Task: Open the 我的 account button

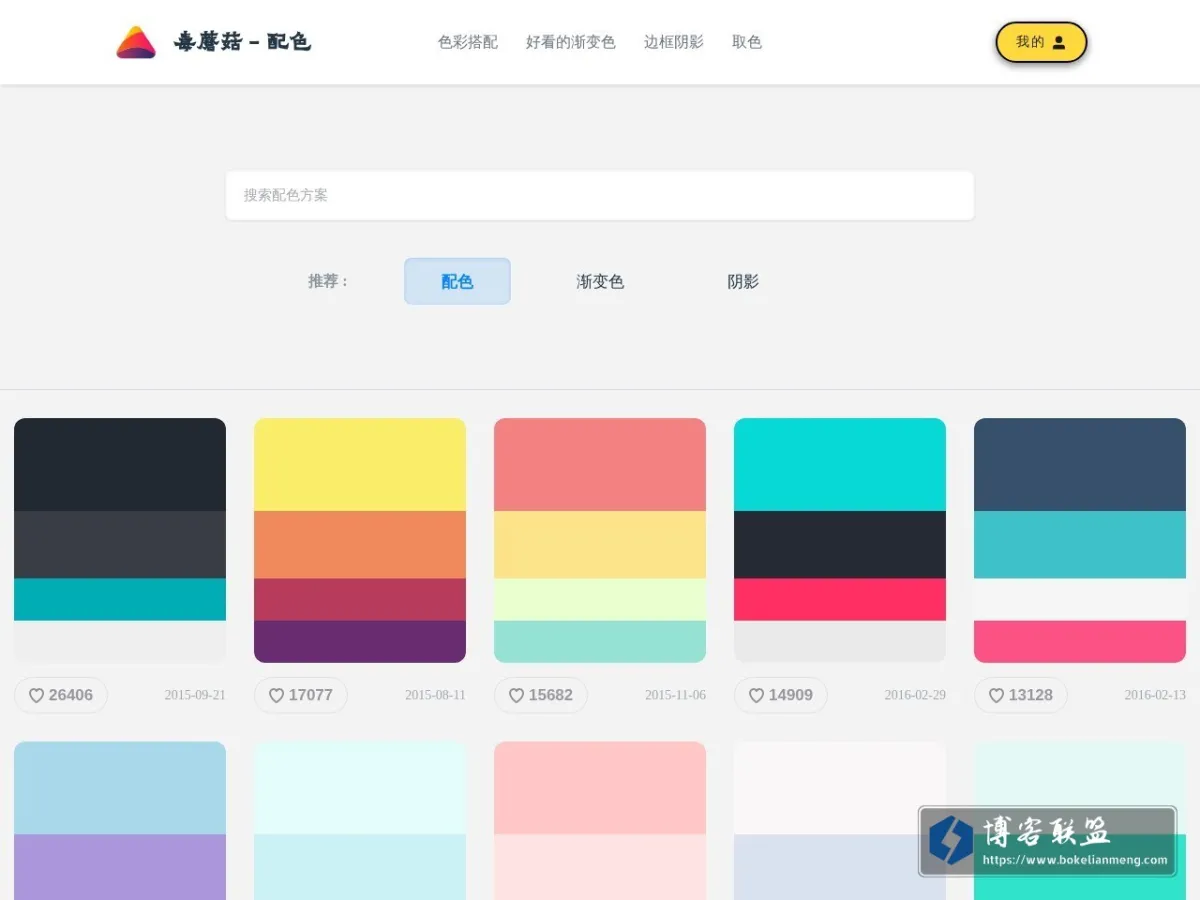Action: [x=1041, y=42]
